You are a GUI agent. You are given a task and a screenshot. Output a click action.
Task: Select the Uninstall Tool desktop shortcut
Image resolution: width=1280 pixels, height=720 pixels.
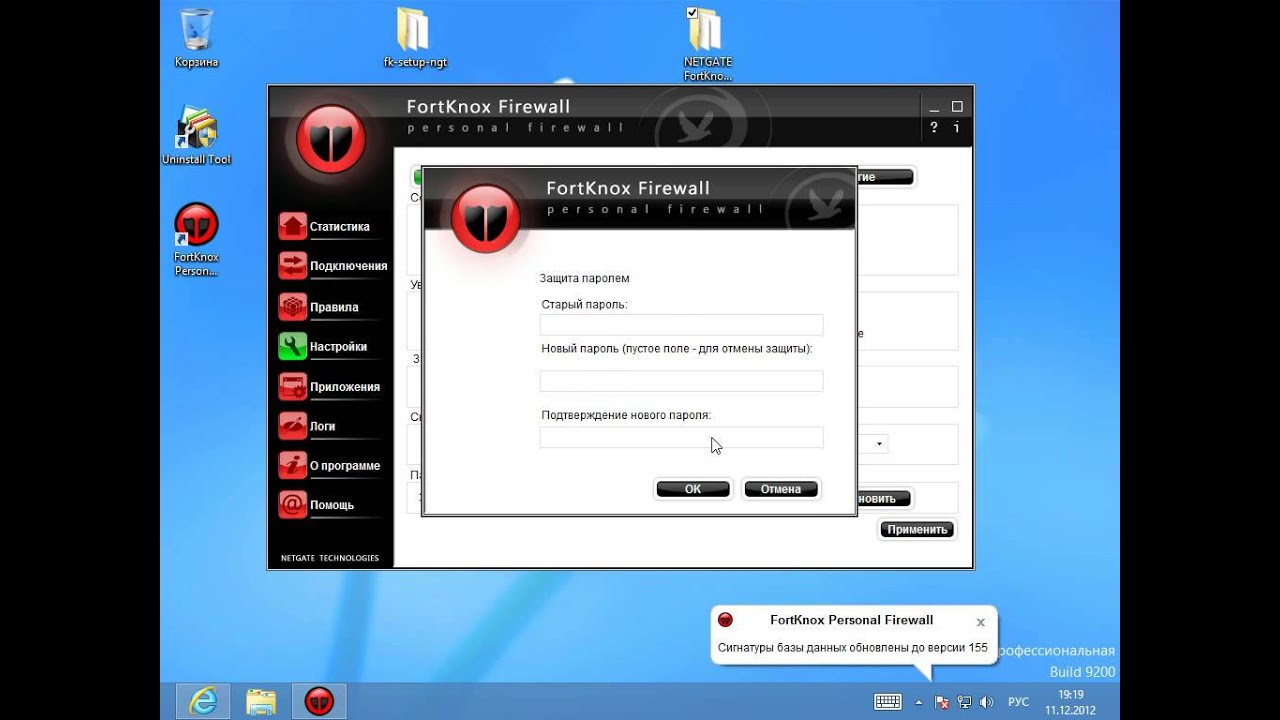click(196, 136)
